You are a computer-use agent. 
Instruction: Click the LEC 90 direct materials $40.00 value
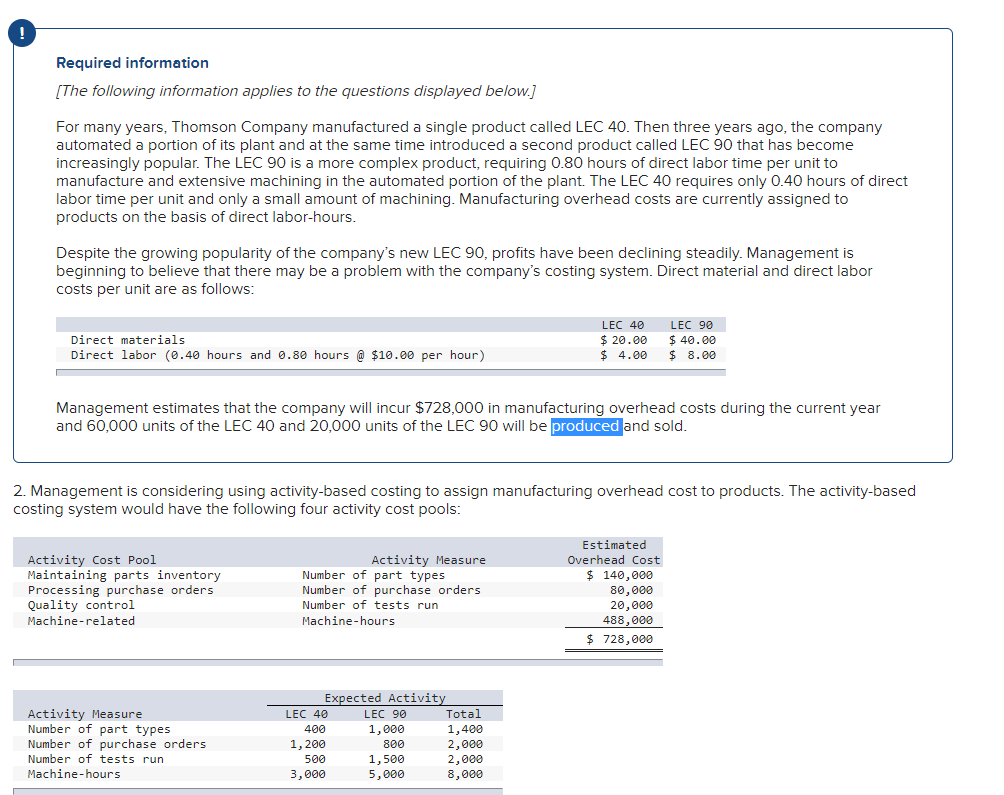pyautogui.click(x=692, y=340)
